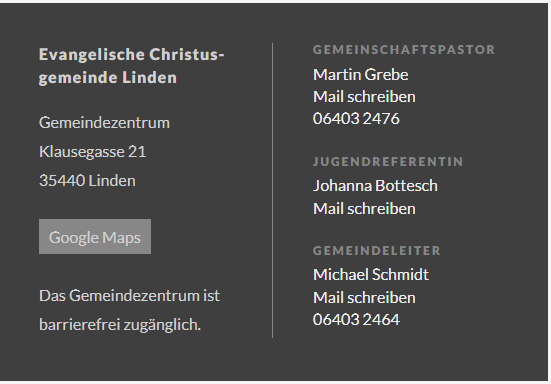This screenshot has height=384, width=551.
Task: Click the 35440 Linden postal line
Action: coord(87,181)
